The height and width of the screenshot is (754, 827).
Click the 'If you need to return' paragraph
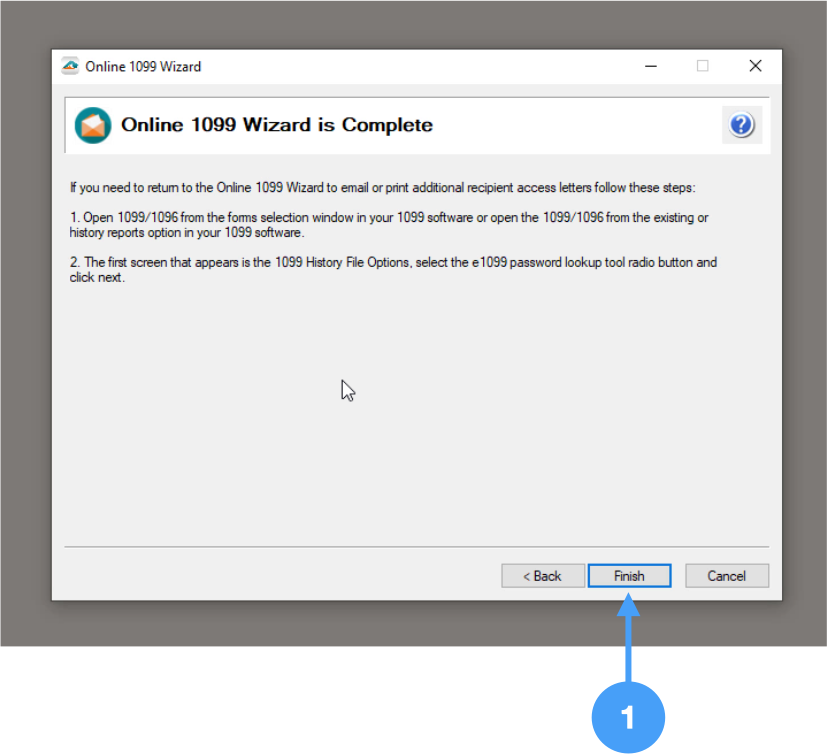(x=382, y=188)
